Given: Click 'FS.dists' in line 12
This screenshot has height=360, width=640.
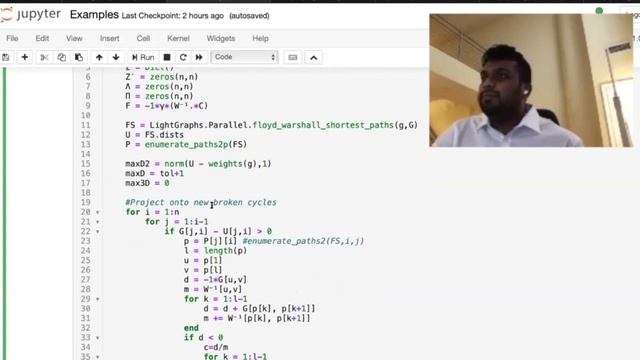Looking at the screenshot, I should tap(164, 135).
